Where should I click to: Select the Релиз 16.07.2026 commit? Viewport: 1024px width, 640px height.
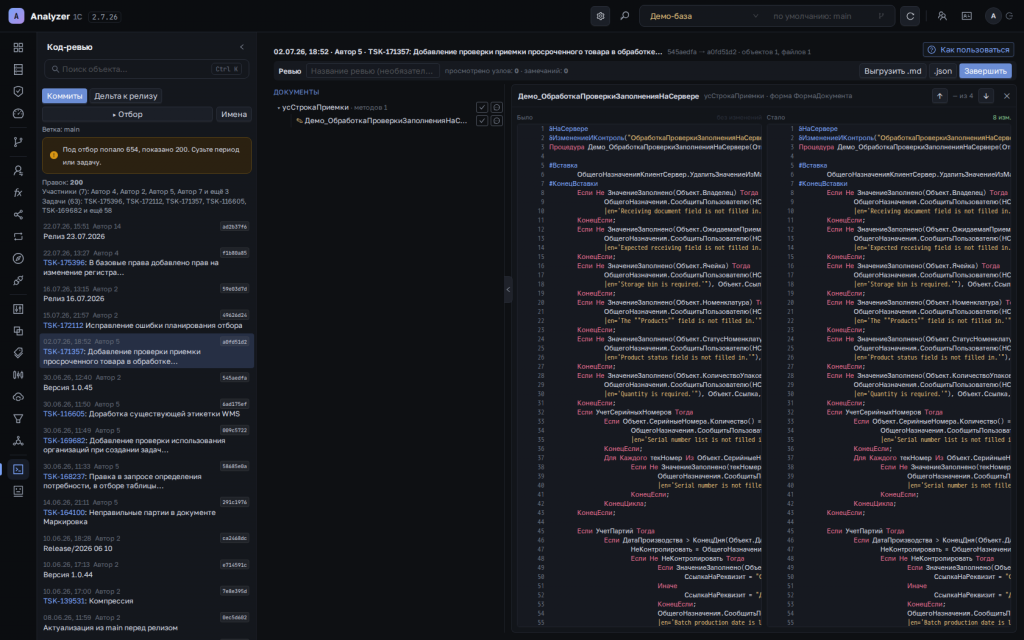click(146, 293)
